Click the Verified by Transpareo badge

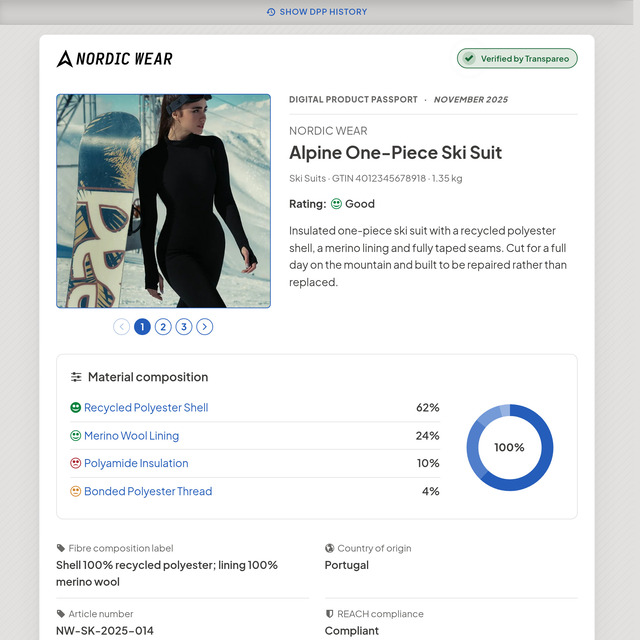pyautogui.click(x=517, y=58)
